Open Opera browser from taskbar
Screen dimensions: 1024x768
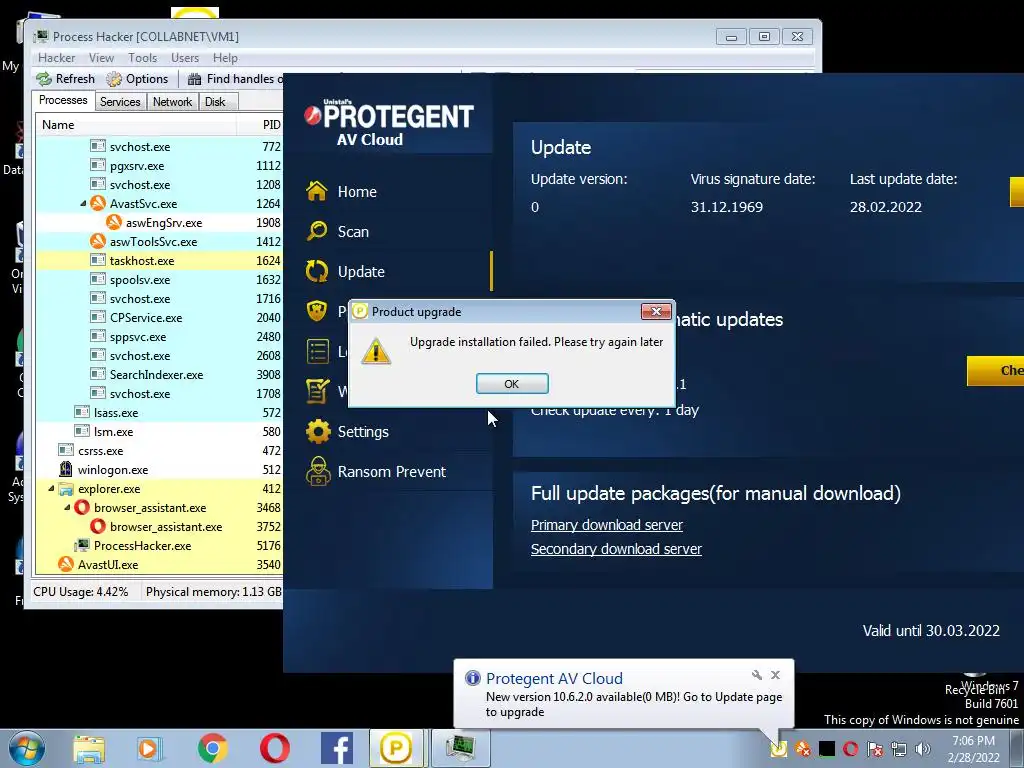point(275,748)
